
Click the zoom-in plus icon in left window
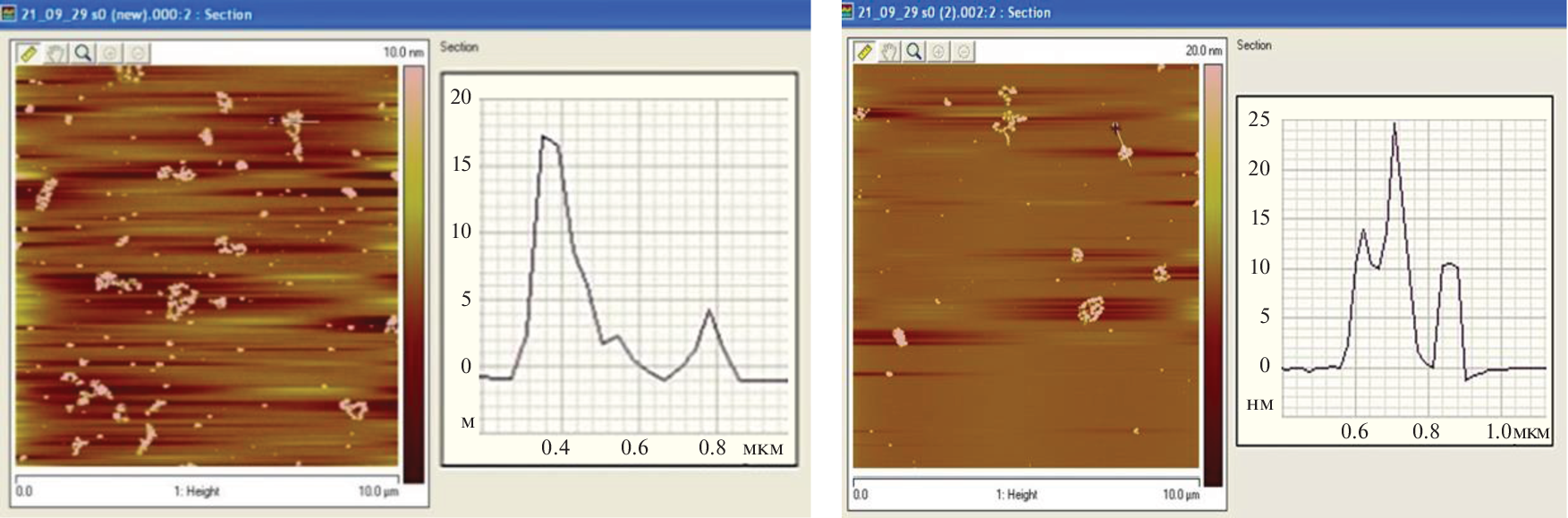tap(111, 54)
